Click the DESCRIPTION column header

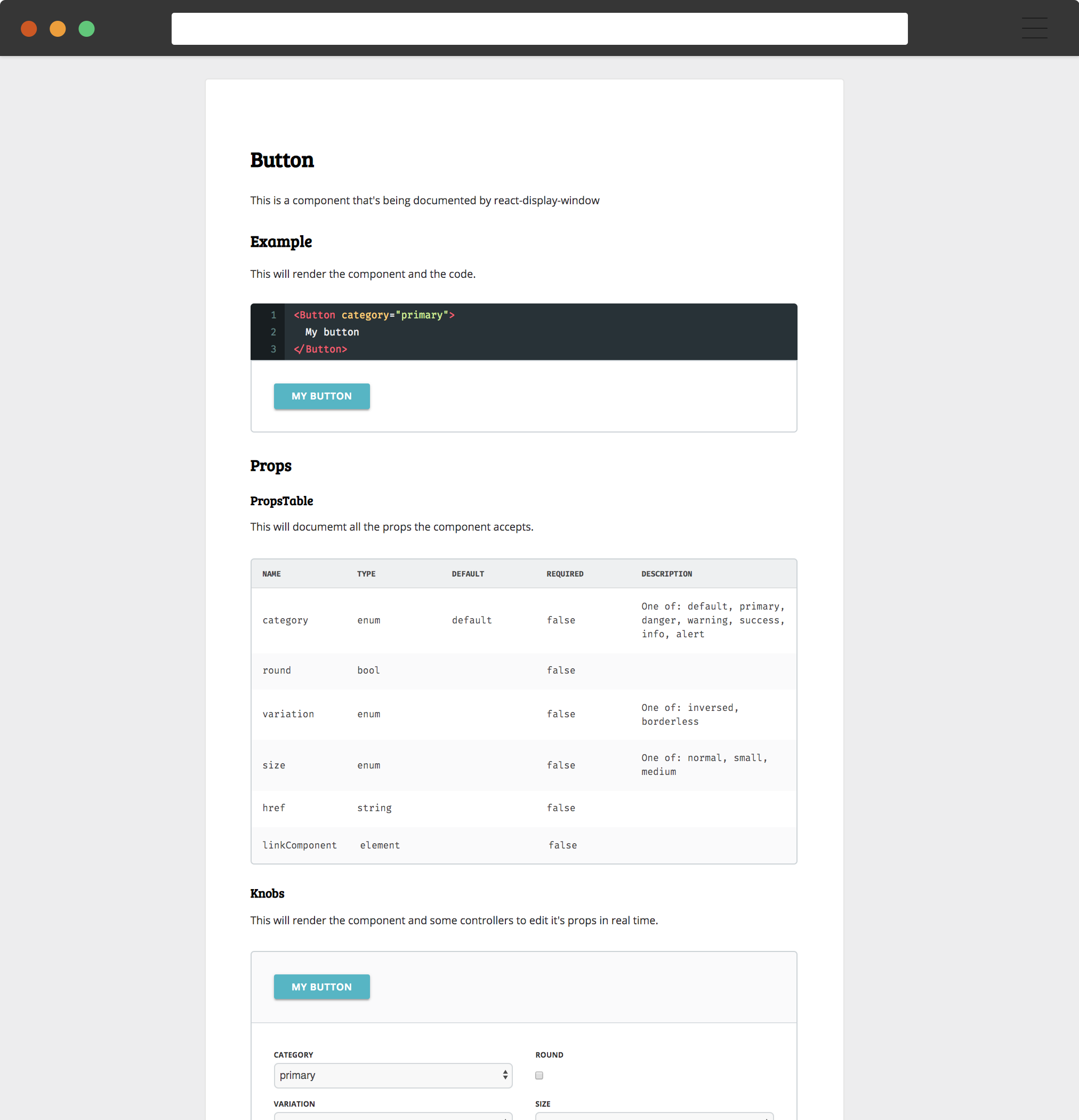(x=666, y=574)
